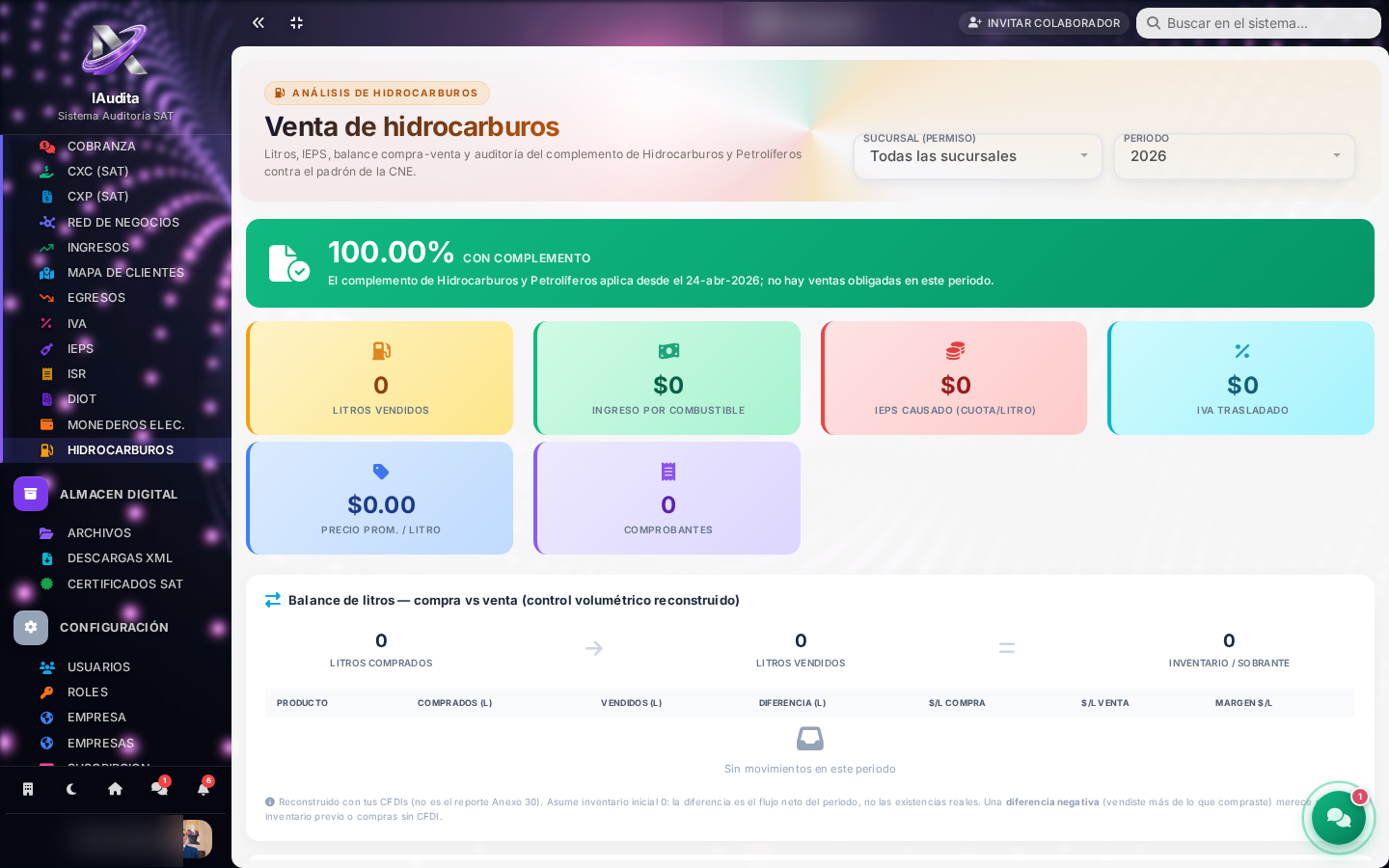Click the Buscar en el sistema search field
The width and height of the screenshot is (1389, 868).
(1259, 23)
